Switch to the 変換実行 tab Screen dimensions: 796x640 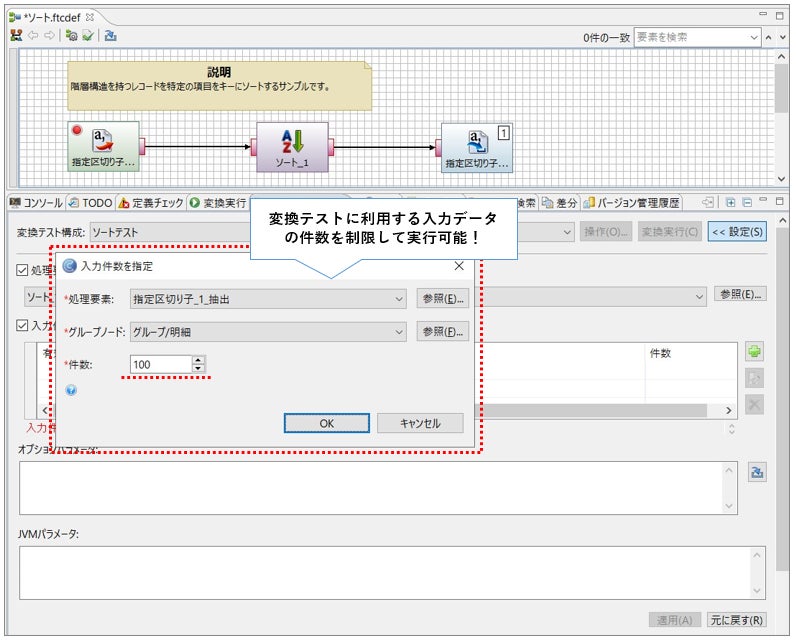[218, 203]
